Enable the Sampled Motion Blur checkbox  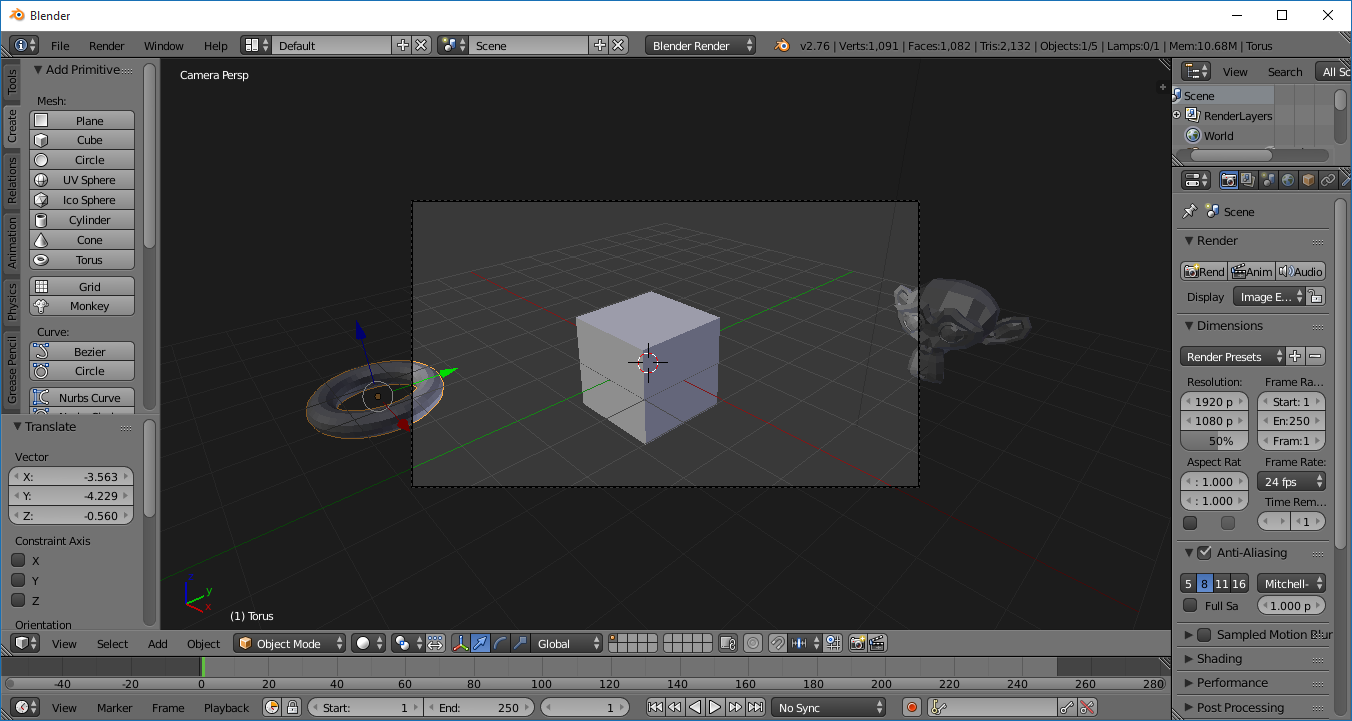point(1204,634)
